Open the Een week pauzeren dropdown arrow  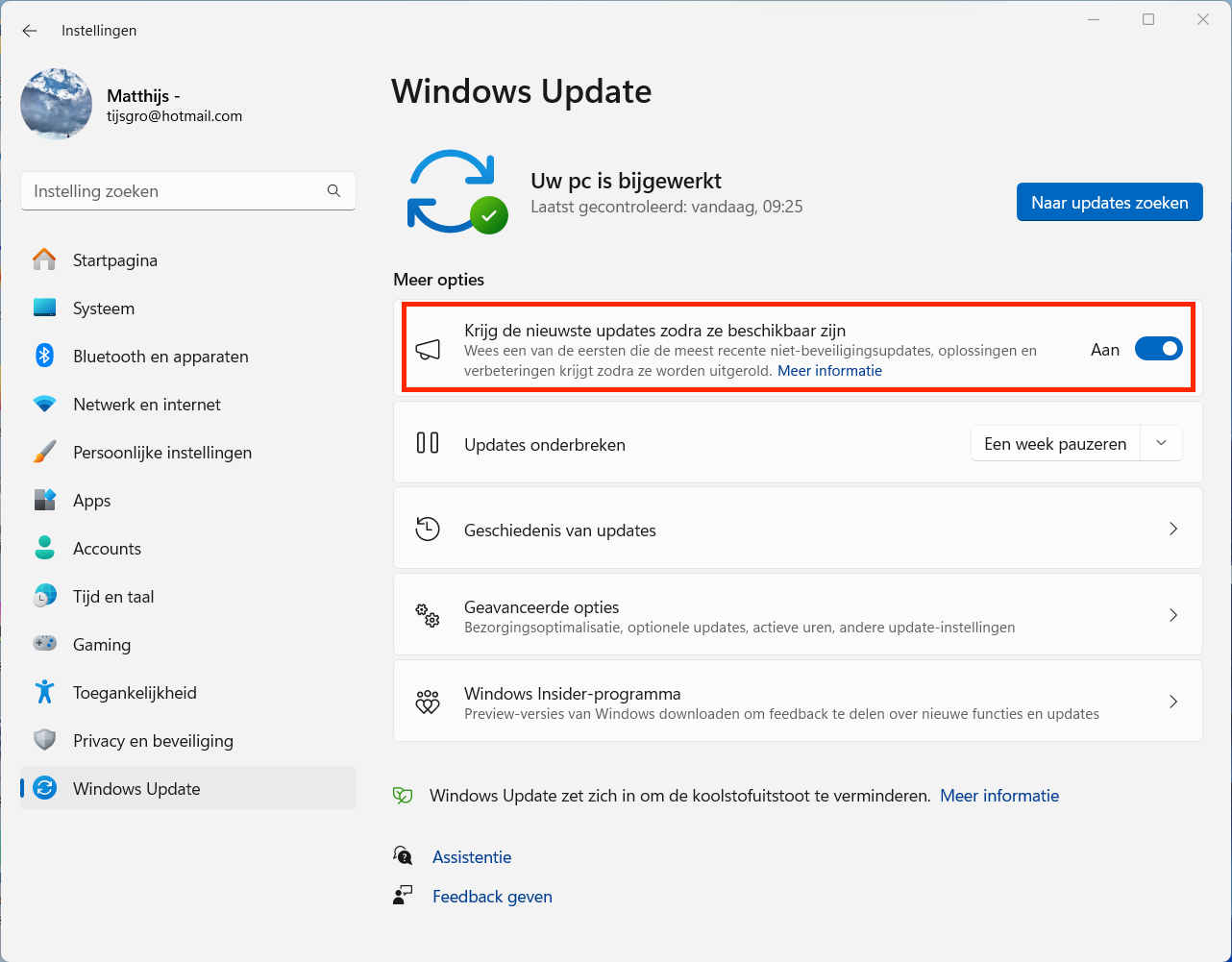1161,443
